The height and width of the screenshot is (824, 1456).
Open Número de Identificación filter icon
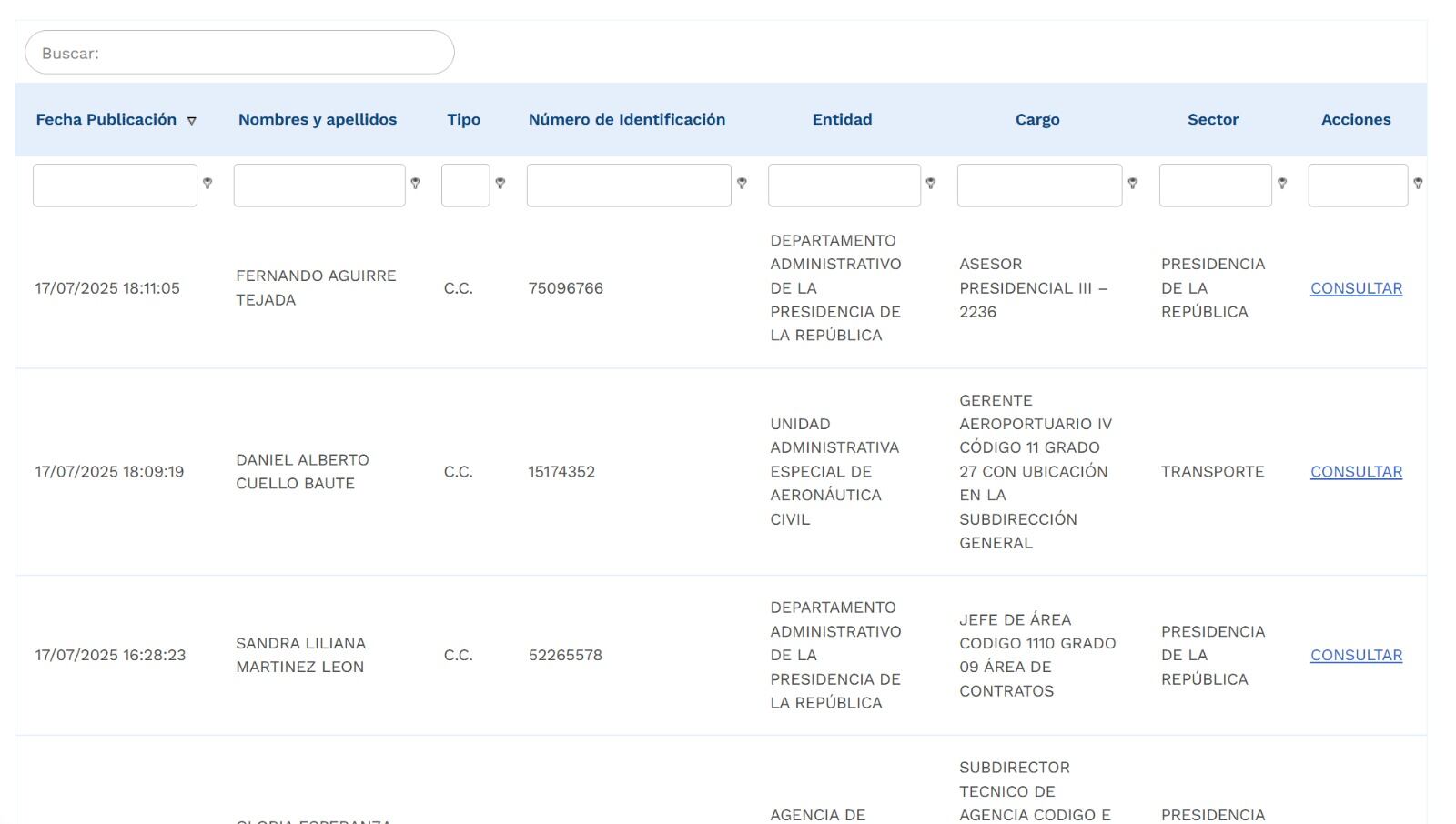pyautogui.click(x=743, y=184)
